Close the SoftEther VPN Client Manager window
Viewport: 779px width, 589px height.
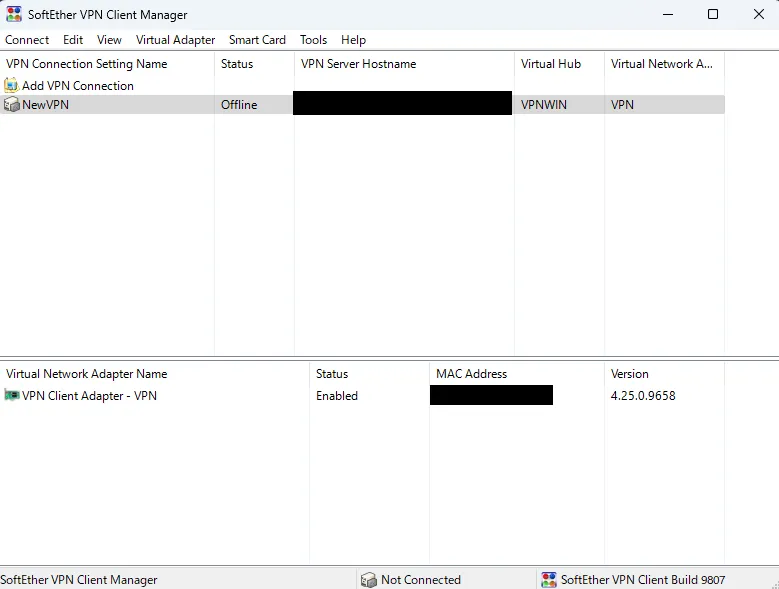(x=759, y=14)
